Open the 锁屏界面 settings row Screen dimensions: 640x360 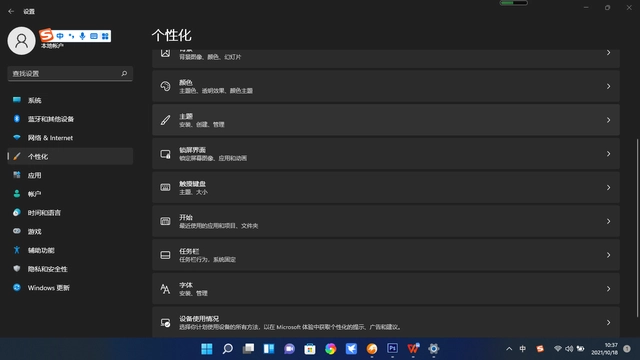point(386,154)
